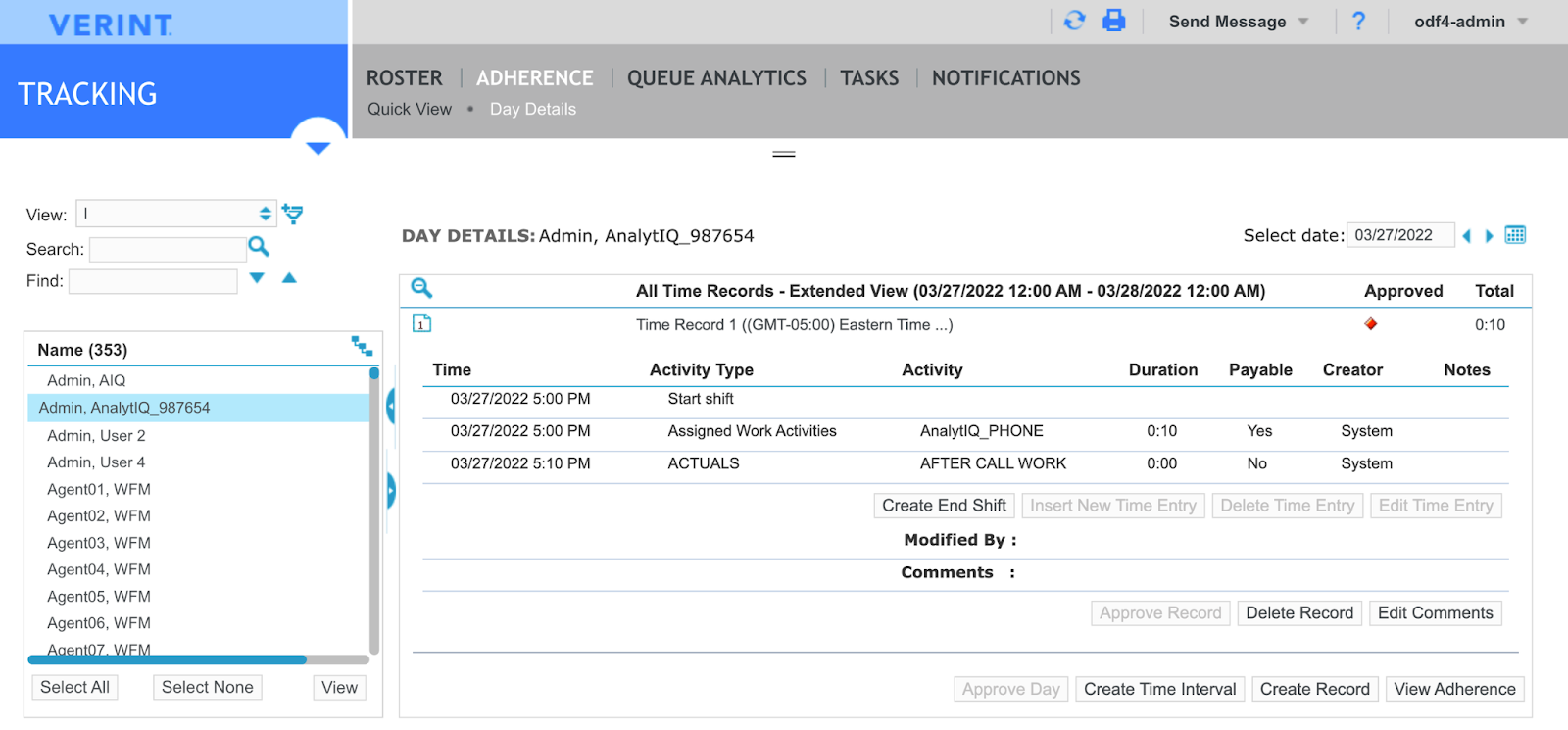Click the View button below employee list
This screenshot has width=1568, height=730.
pyautogui.click(x=340, y=688)
